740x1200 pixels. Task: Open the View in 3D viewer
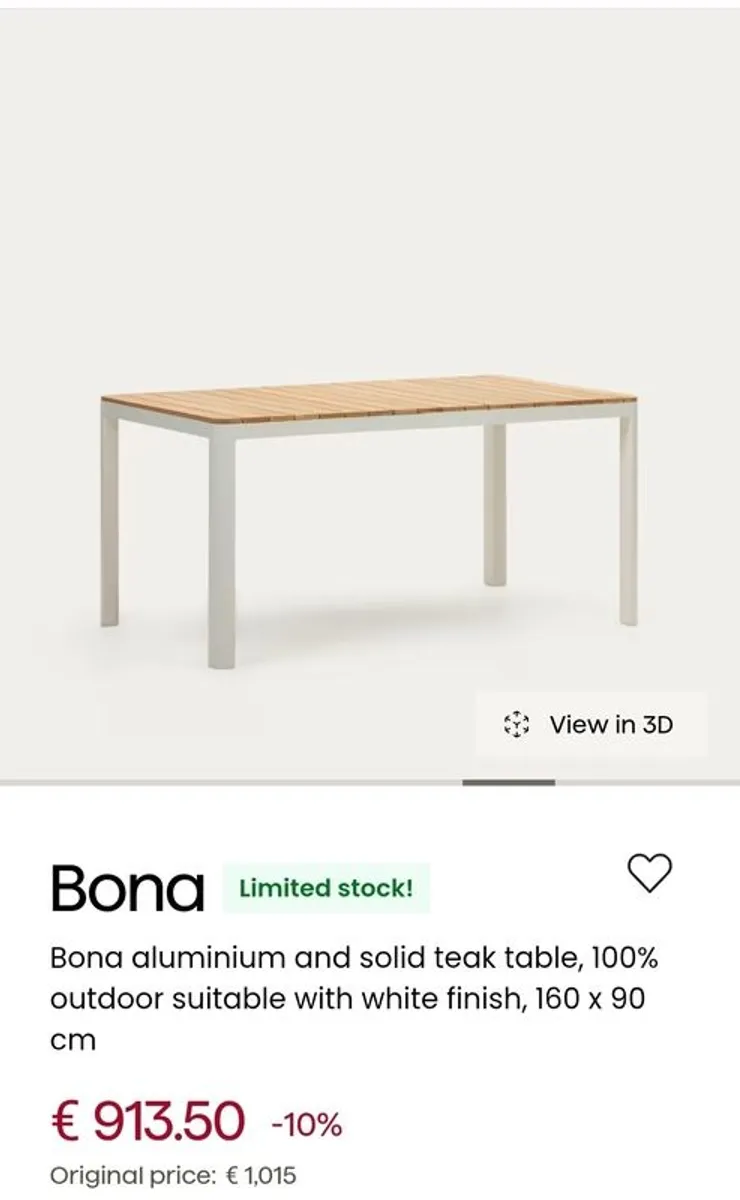point(590,724)
